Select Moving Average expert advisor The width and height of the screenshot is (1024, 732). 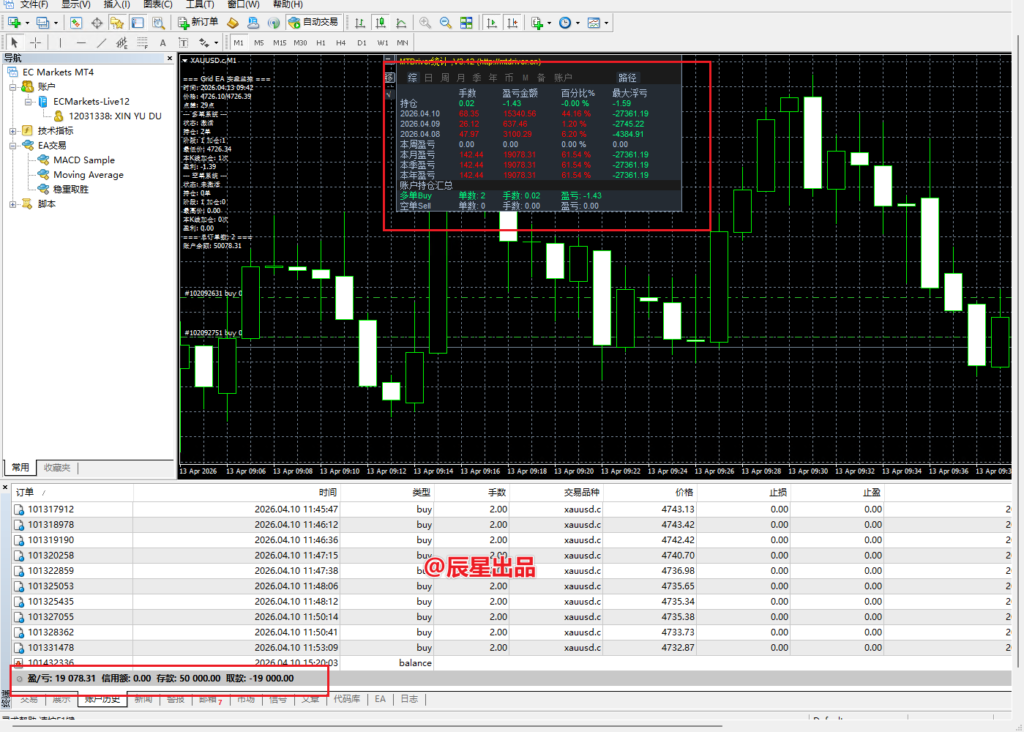coord(88,175)
